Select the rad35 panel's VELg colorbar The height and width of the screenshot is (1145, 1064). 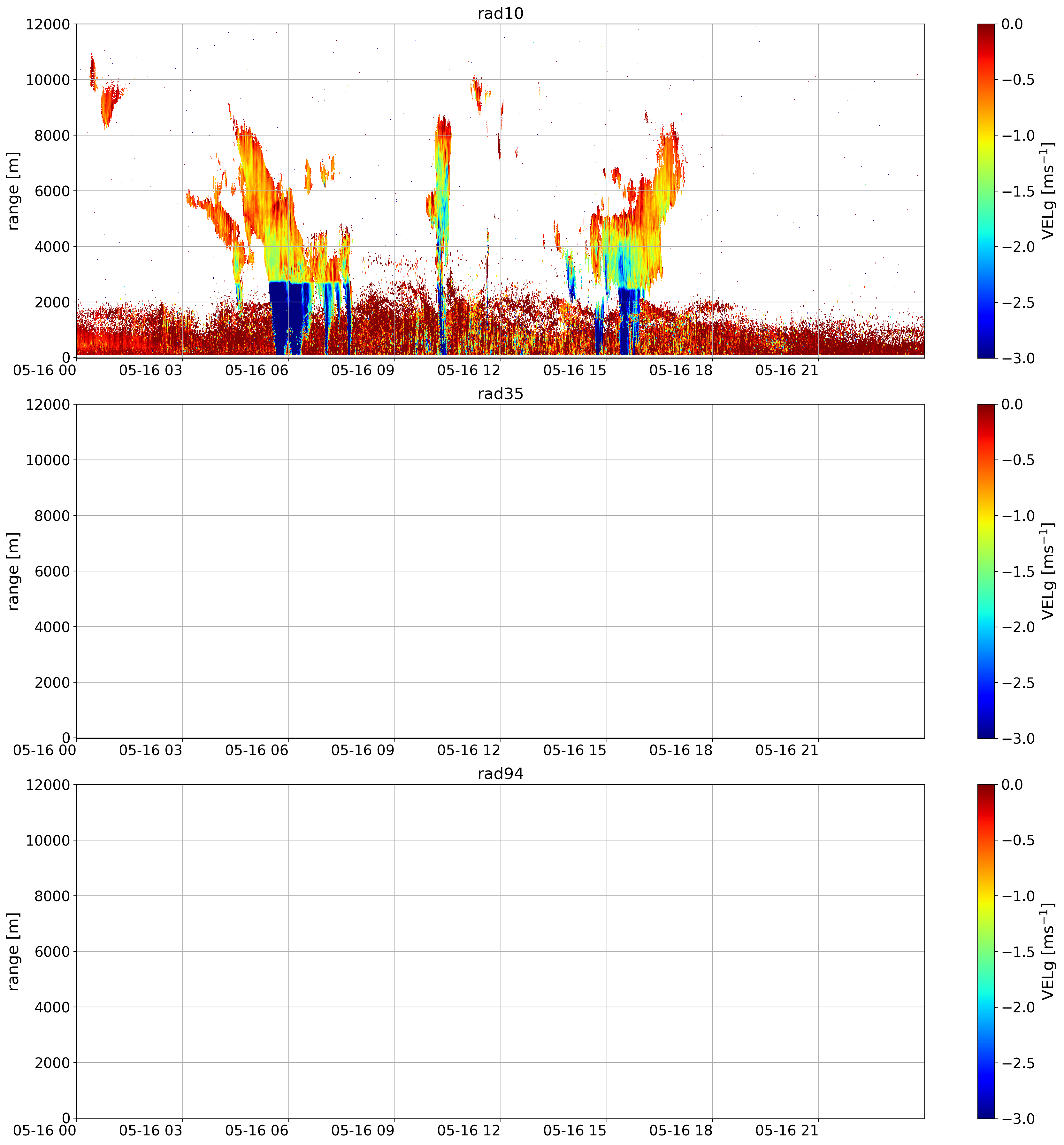[x=986, y=571]
